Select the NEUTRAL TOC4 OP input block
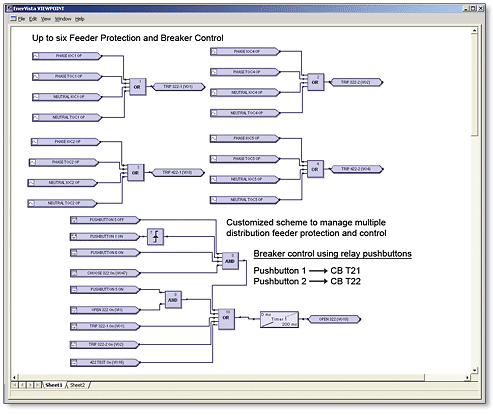 click(245, 113)
